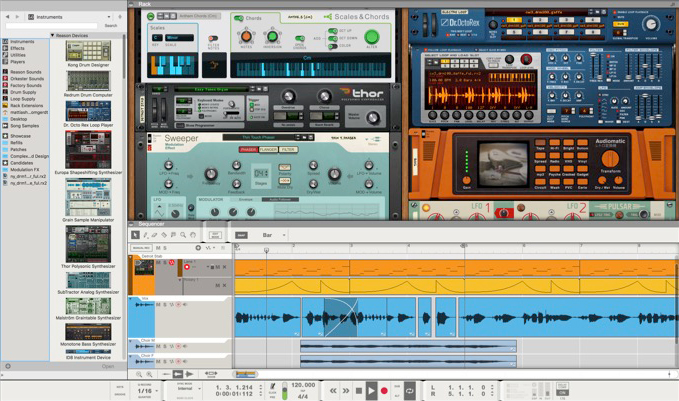The width and height of the screenshot is (679, 401).
Task: Select Effects in the browser sidebar
Action: point(17,48)
